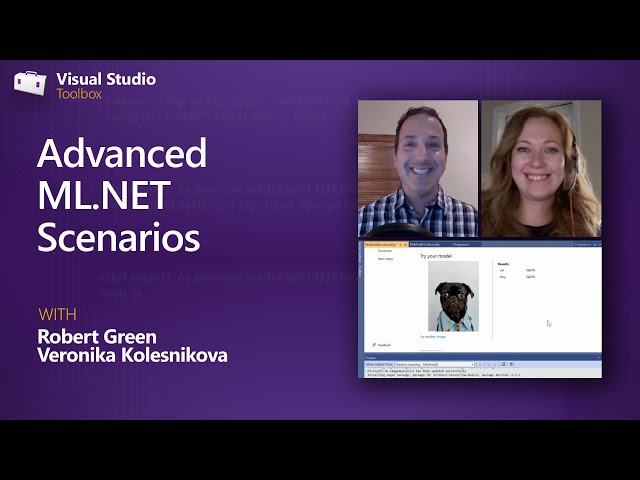Image resolution: width=640 pixels, height=480 pixels.
Task: Click the woman with headset video
Action: click(x=541, y=168)
